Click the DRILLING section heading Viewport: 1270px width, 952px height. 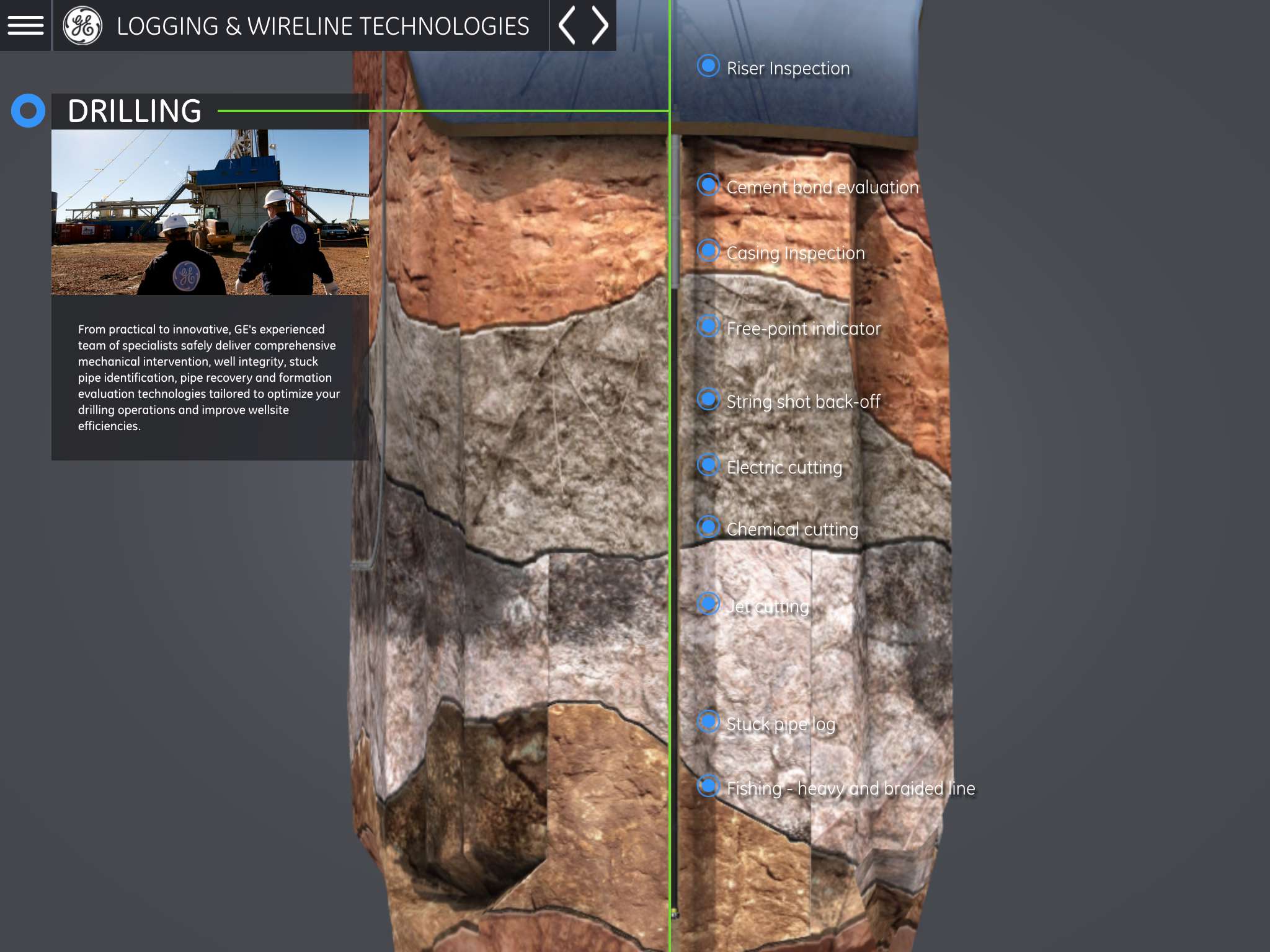[x=135, y=112]
